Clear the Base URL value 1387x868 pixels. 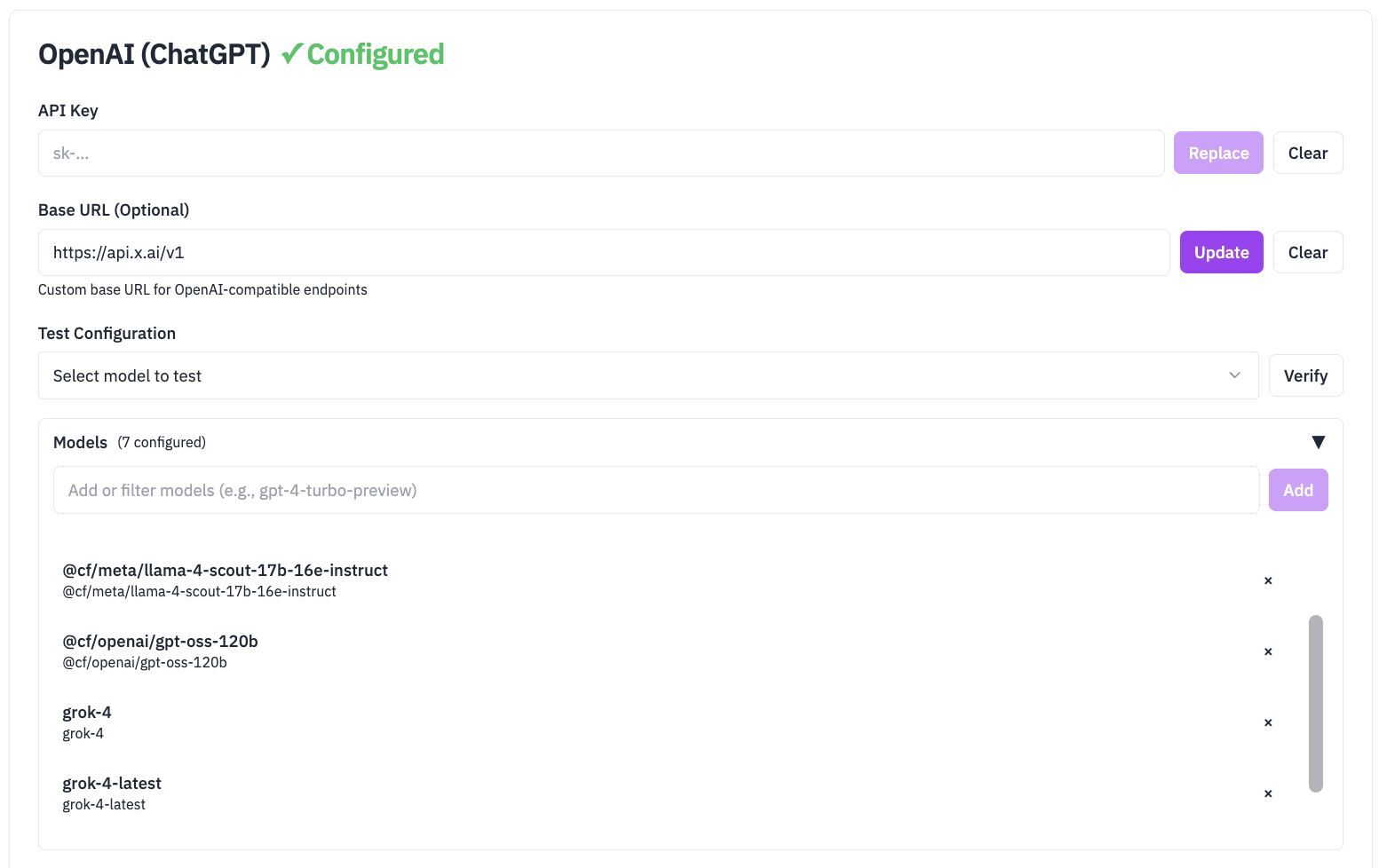click(x=1307, y=252)
